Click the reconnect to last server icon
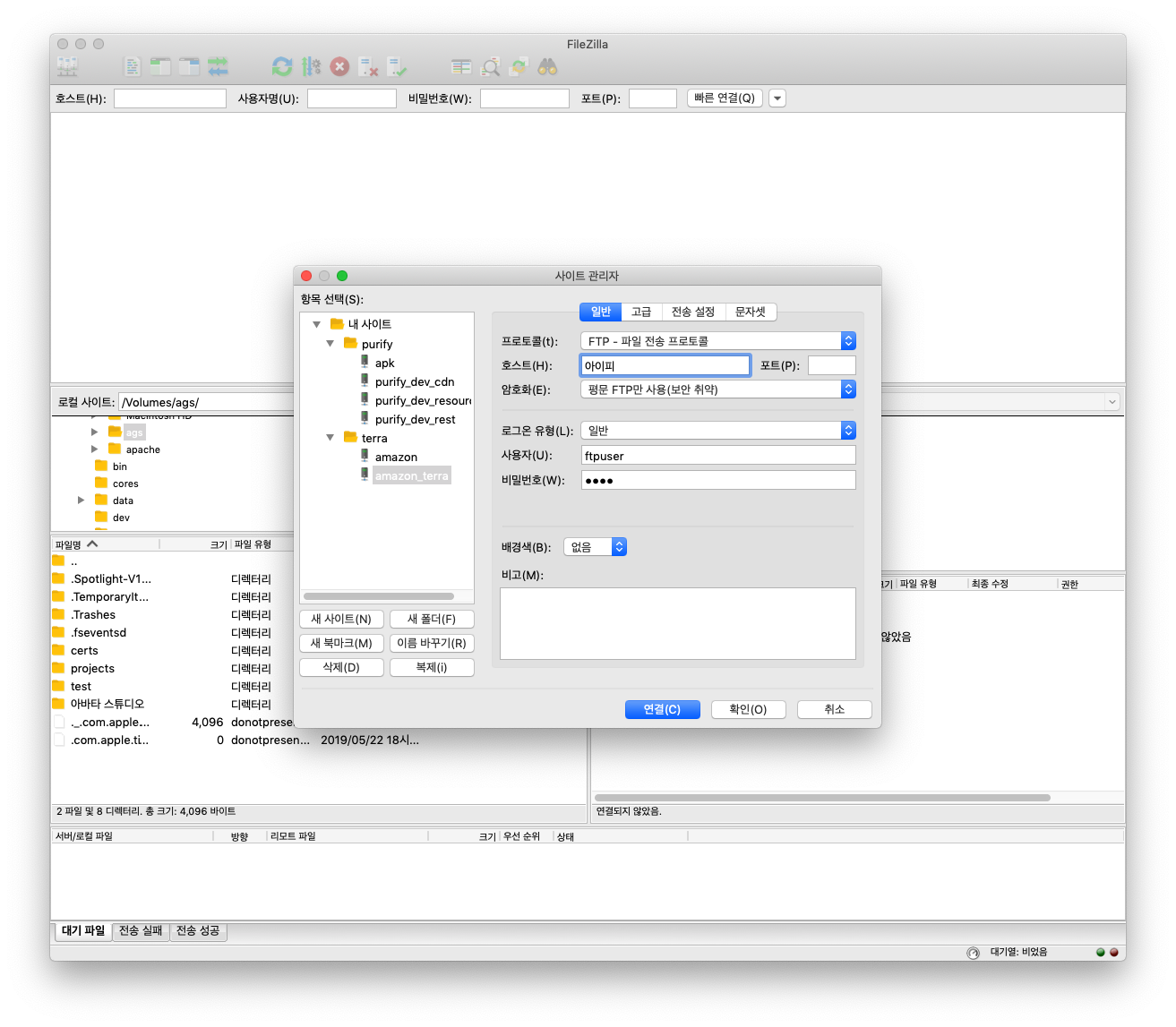The image size is (1176, 1027). pyautogui.click(x=397, y=66)
